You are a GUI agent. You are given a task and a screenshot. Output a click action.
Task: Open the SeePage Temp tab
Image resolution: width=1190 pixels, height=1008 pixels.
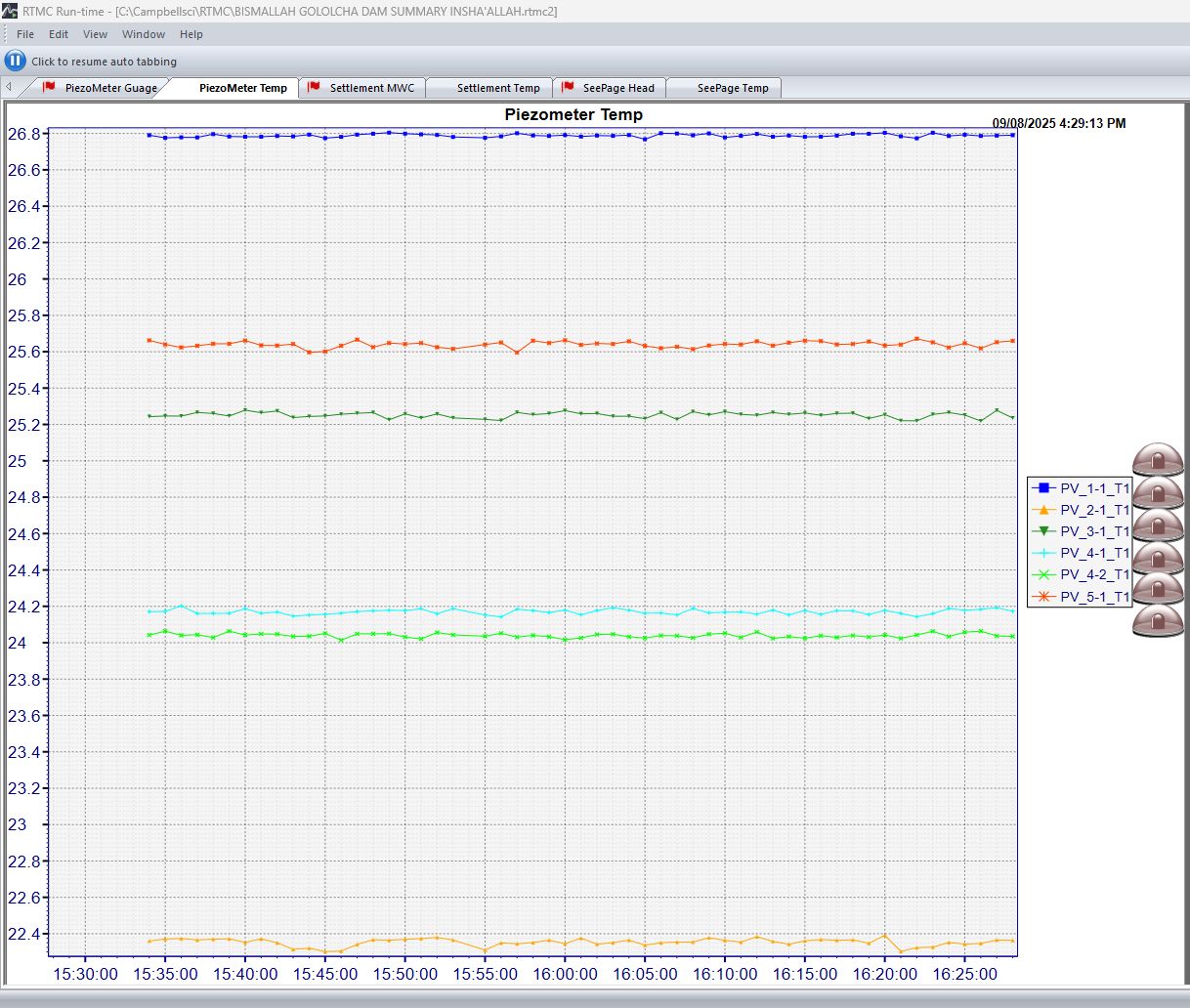point(733,88)
